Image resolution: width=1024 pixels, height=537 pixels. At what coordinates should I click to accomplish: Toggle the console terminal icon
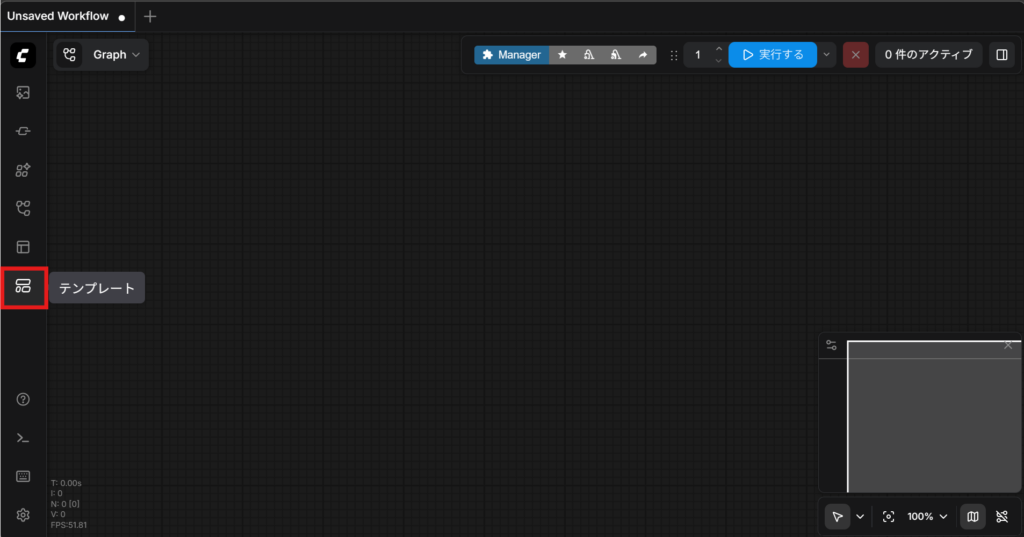23,438
